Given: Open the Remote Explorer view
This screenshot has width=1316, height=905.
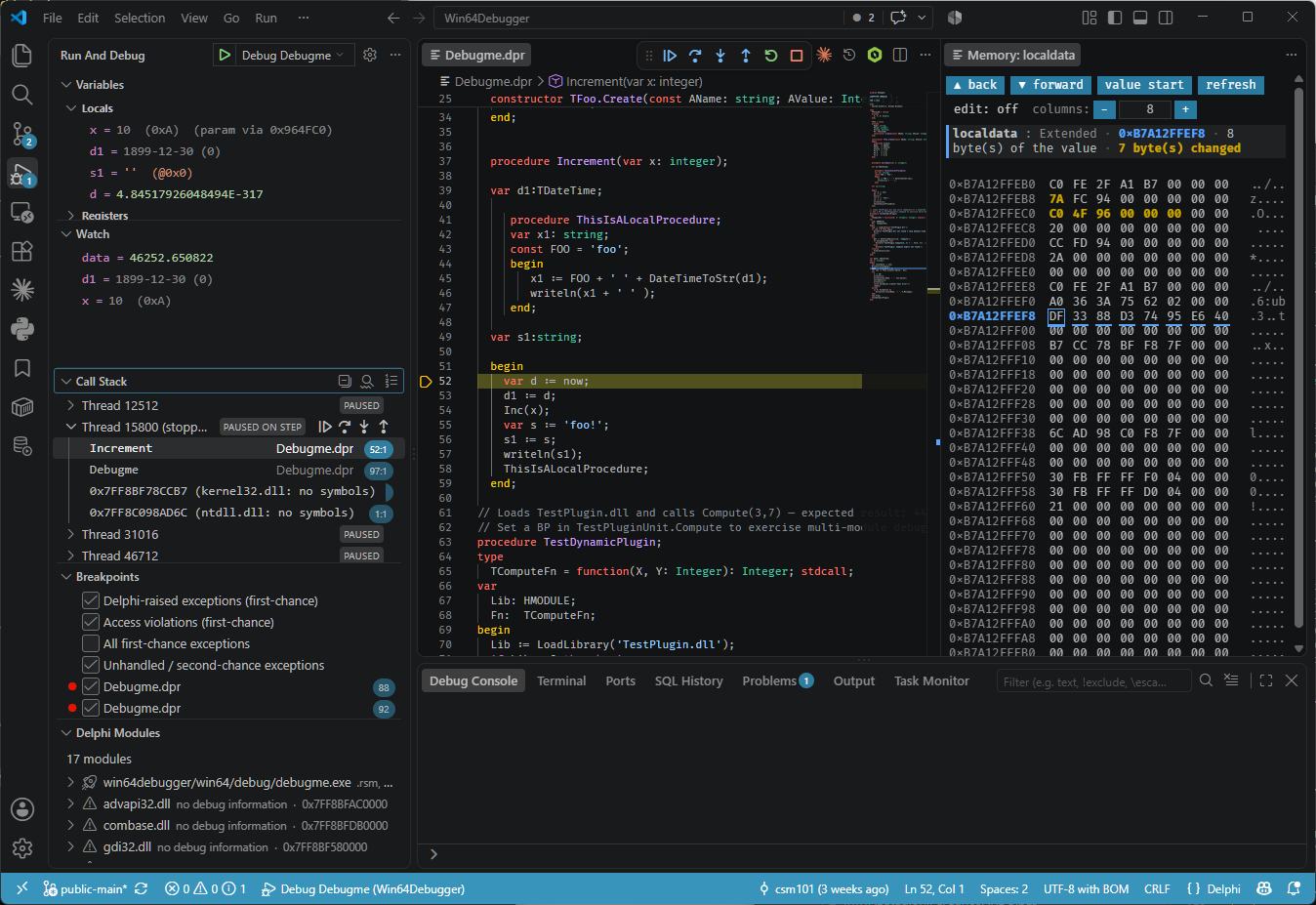Looking at the screenshot, I should pos(21,212).
